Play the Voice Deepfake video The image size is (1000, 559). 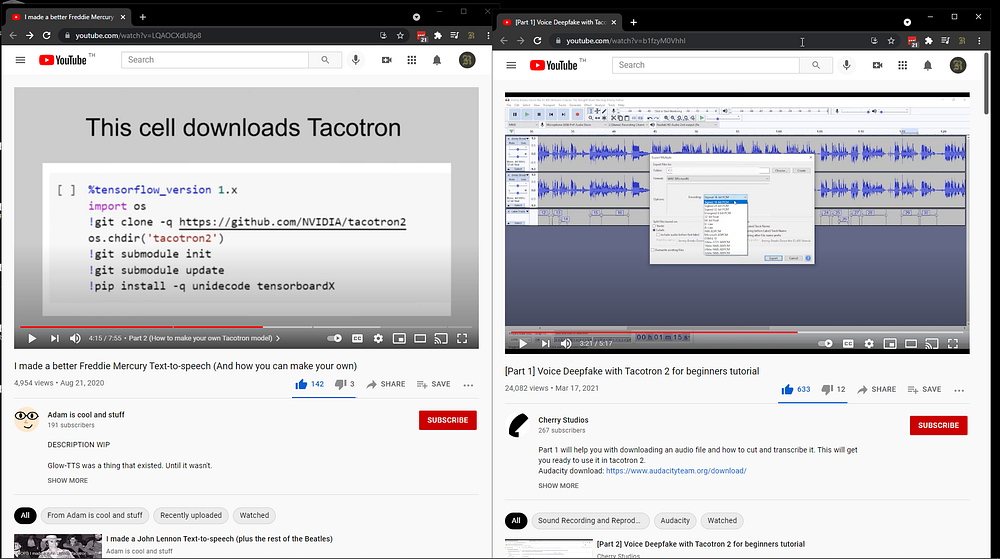click(523, 344)
